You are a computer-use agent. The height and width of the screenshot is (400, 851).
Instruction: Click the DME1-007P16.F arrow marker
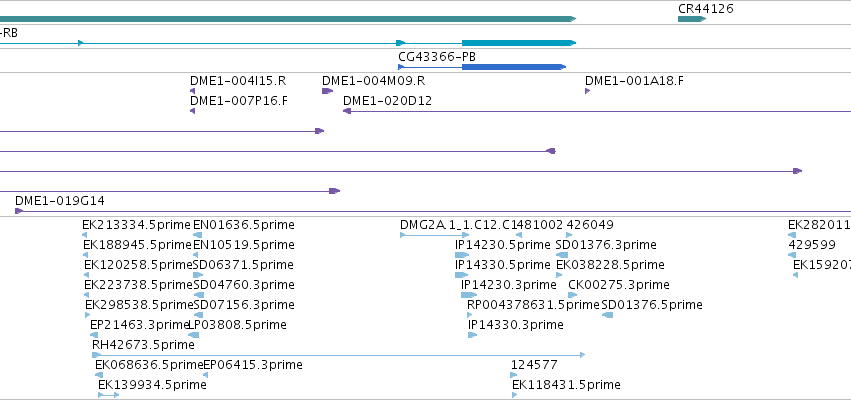[193, 111]
